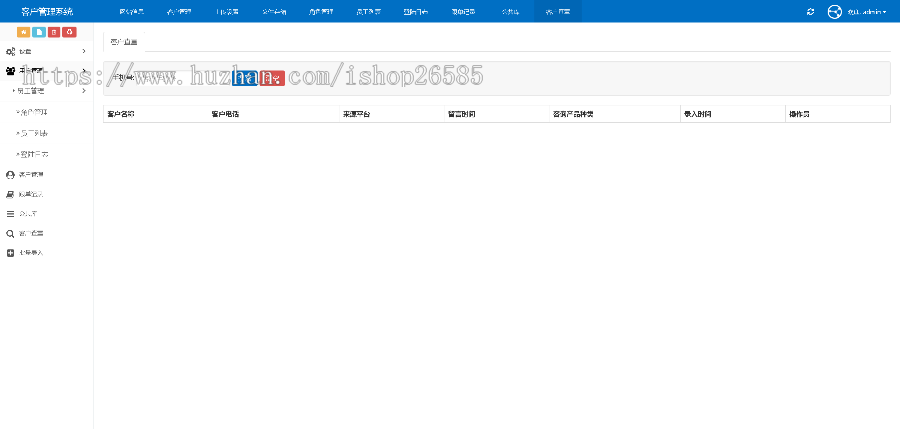
Task: Click the hamburger list icon in sidebar
Action: coord(10,214)
